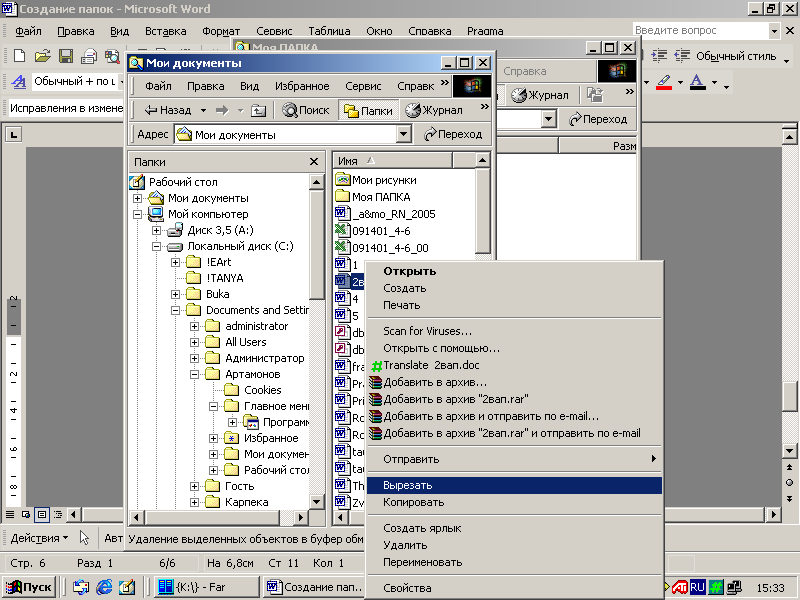Toggle the Папки folders pane button
The width and height of the screenshot is (800, 600).
tap(368, 111)
